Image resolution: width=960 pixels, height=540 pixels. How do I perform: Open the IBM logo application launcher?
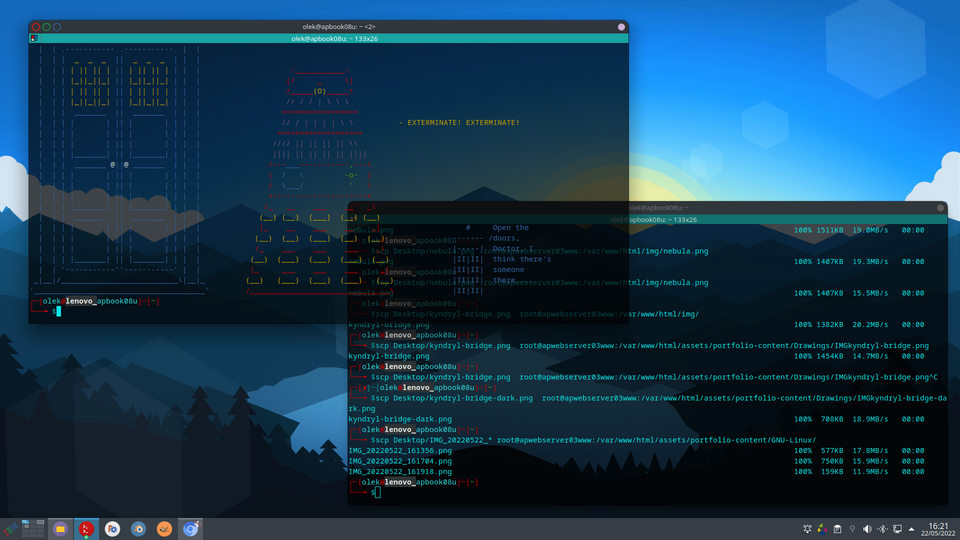(x=10, y=529)
